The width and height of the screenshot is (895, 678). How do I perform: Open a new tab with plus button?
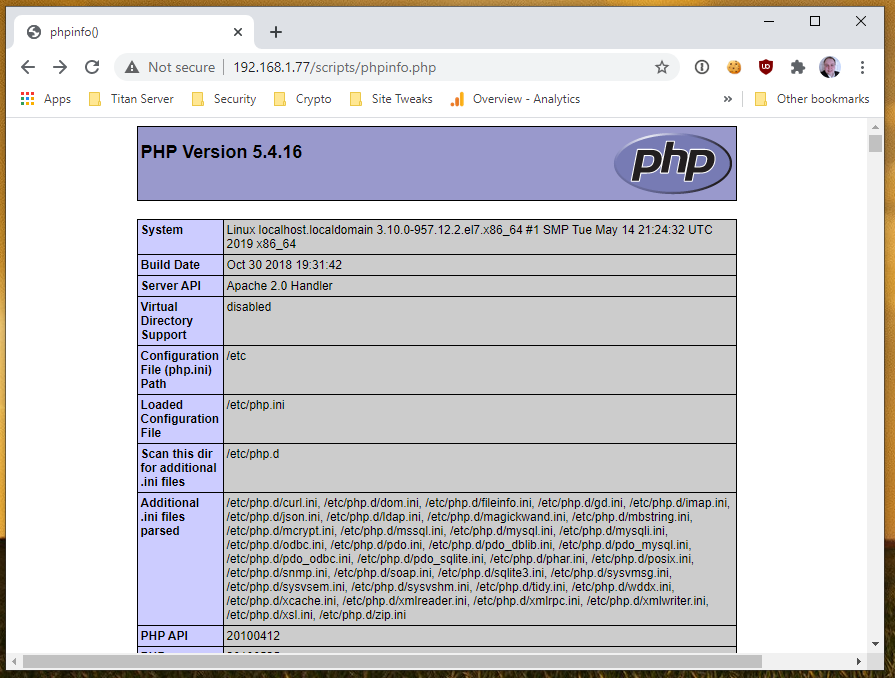276,32
